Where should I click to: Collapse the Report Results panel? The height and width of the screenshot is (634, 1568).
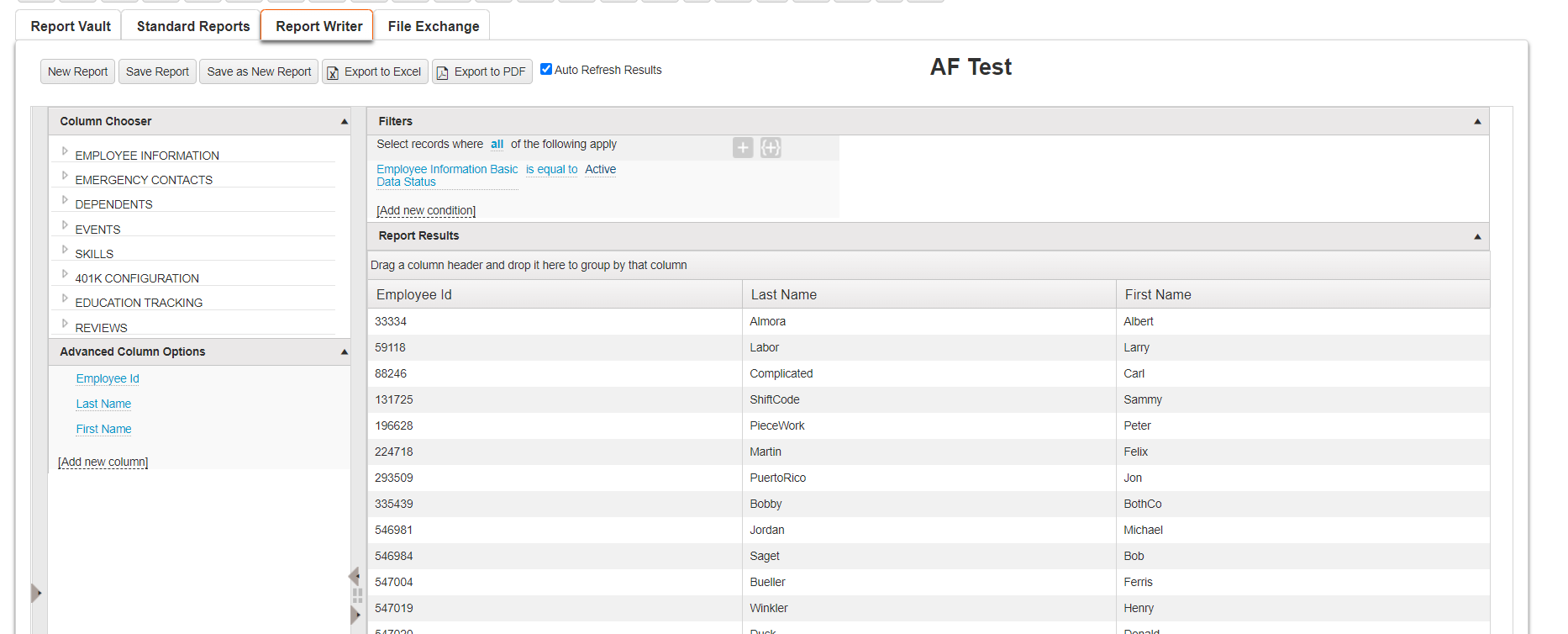pyautogui.click(x=1477, y=237)
